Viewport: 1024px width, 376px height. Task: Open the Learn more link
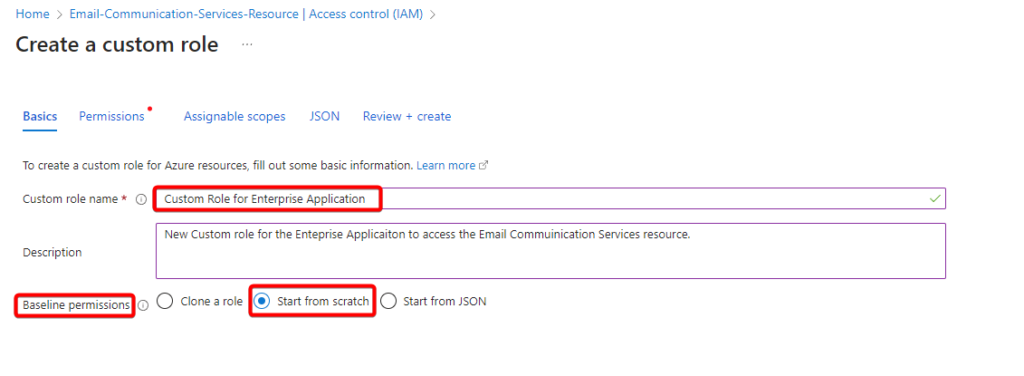click(446, 166)
